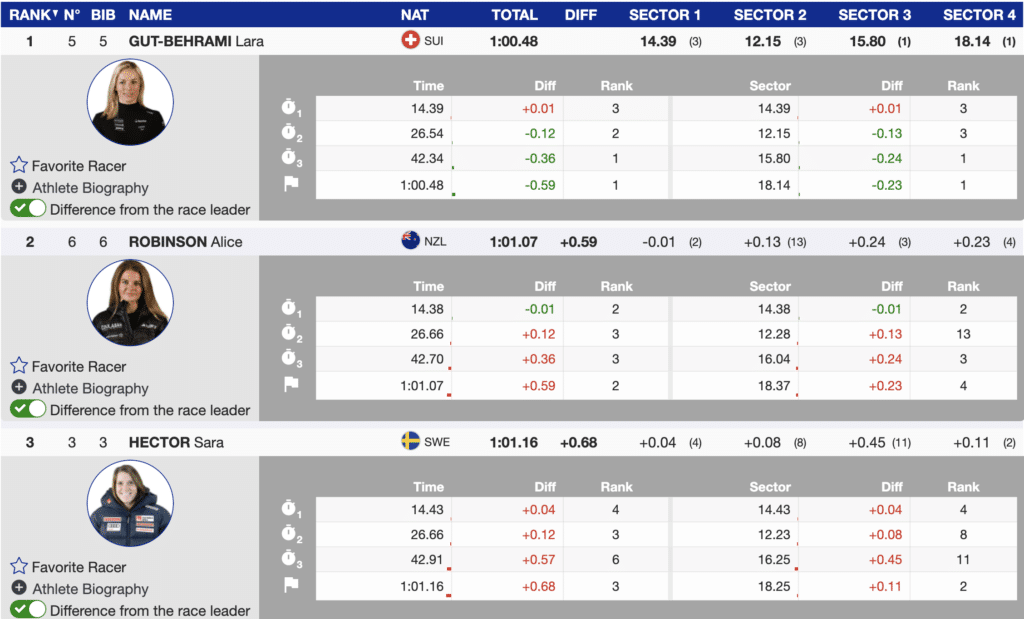
Task: Turn off Hector's difference from race leader toggle
Action: pos(28,610)
